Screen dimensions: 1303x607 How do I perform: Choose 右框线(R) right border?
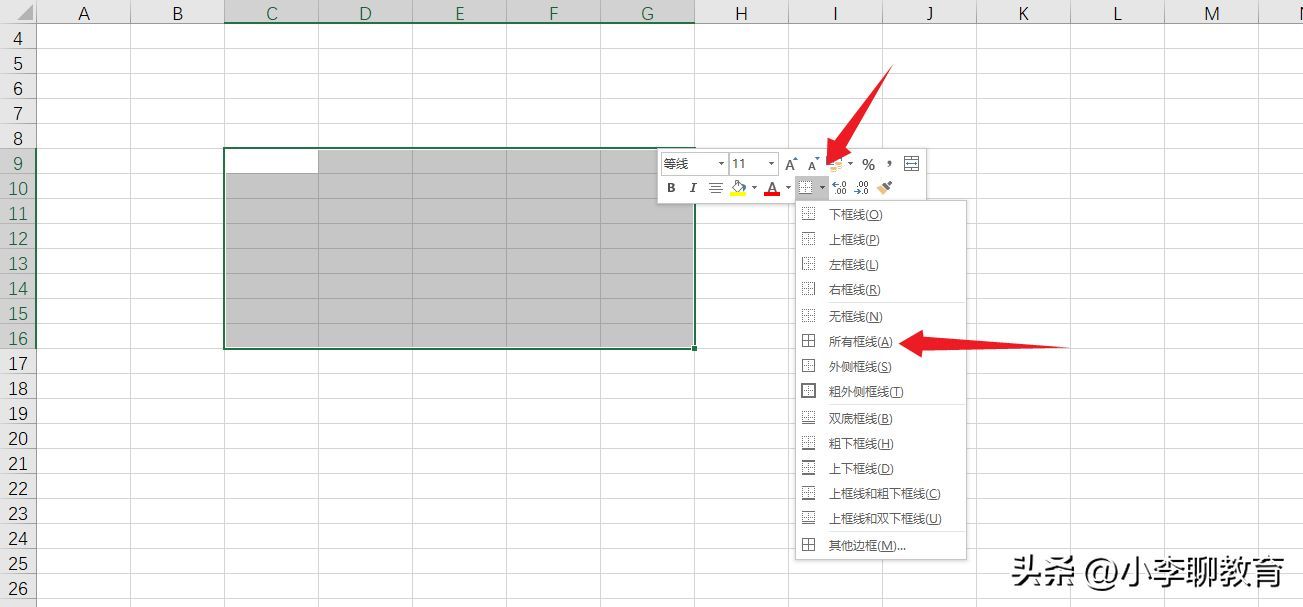[881, 289]
